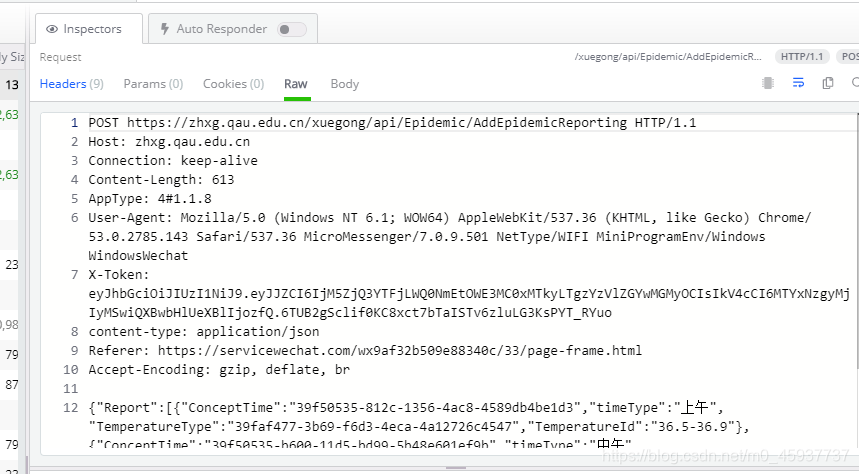Click line number 7 in the gutter
The height and width of the screenshot is (474, 859).
point(75,275)
